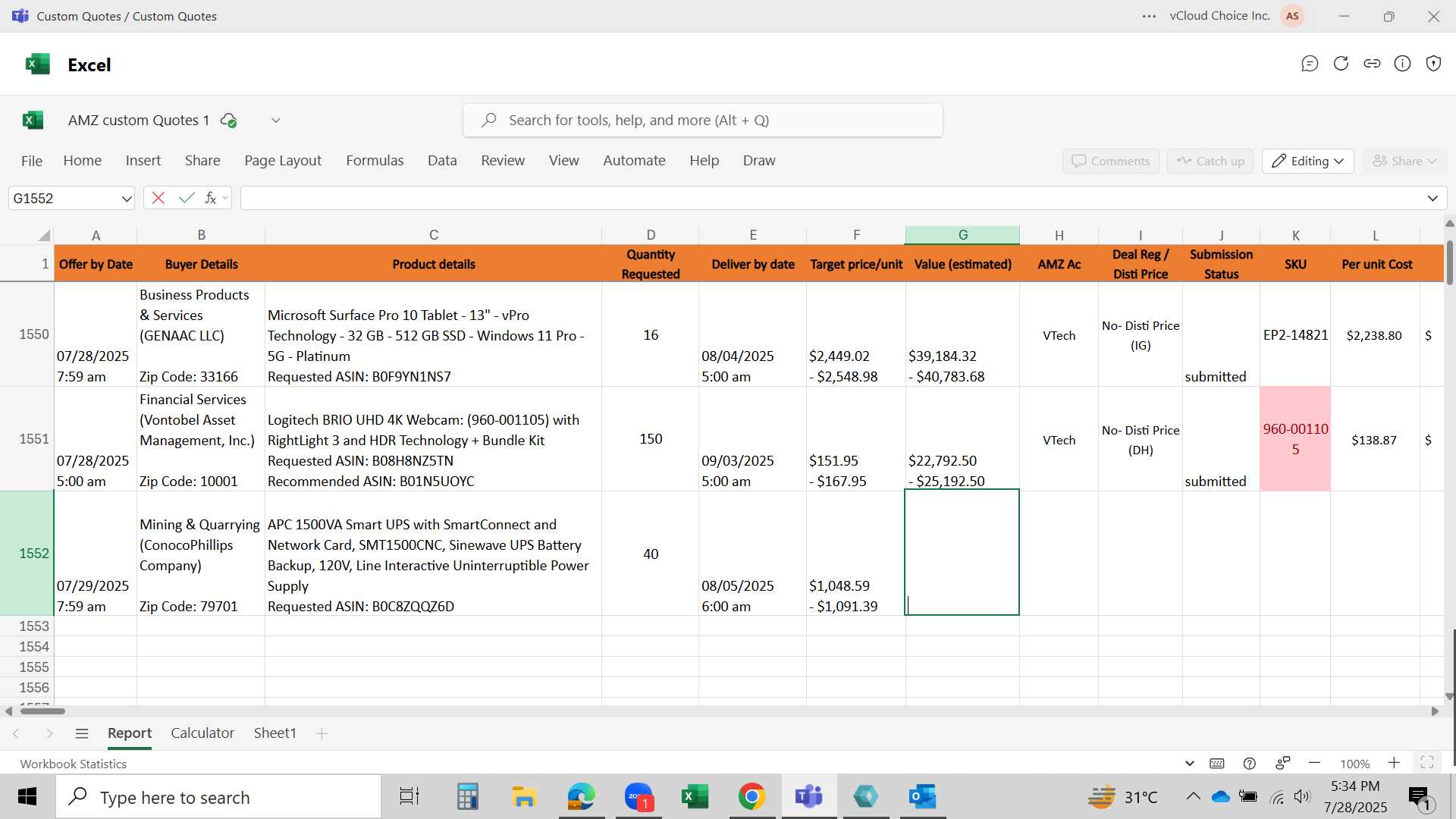Image resolution: width=1456 pixels, height=819 pixels.
Task: Expand the status bar options chevron
Action: pyautogui.click(x=1189, y=764)
